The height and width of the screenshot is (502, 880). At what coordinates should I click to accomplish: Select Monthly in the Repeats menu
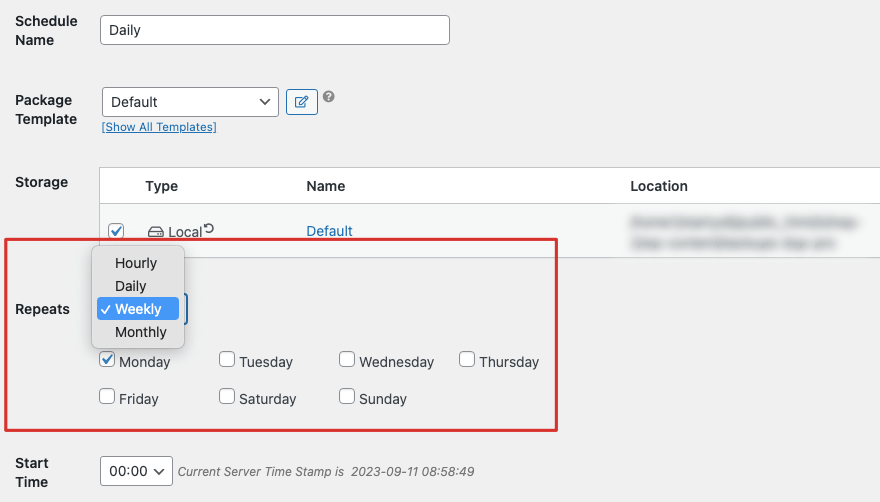tap(138, 332)
